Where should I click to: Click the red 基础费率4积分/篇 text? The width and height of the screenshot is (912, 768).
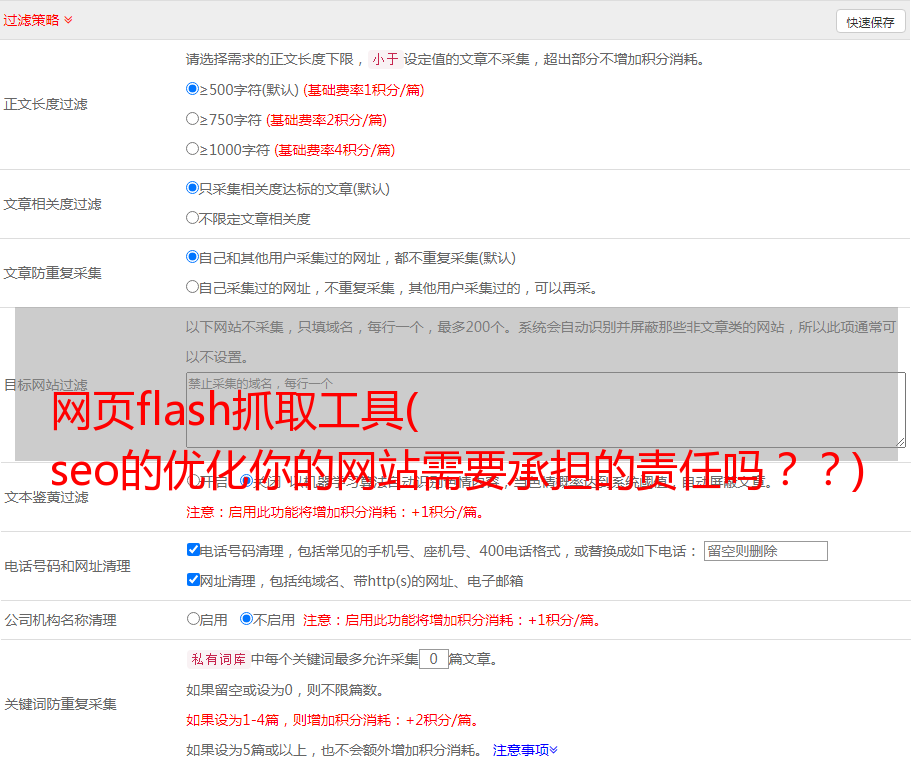click(334, 150)
